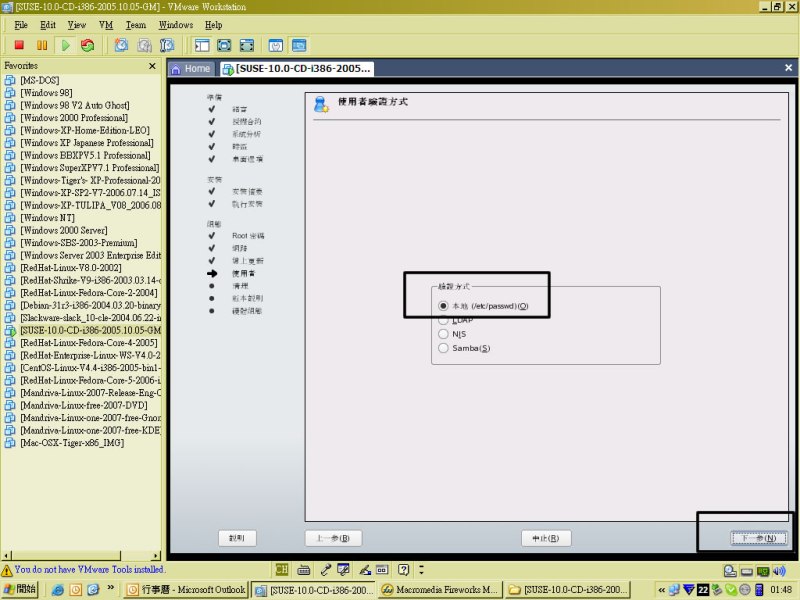This screenshot has height=600, width=800.
Task: Select the local /etc/passwd authentication radio button
Action: point(443,306)
